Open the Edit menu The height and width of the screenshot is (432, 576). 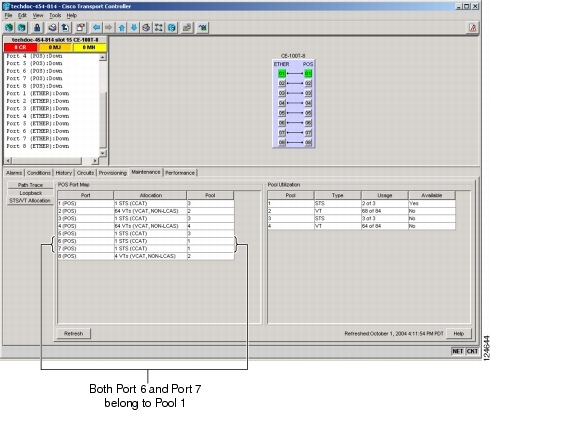[22, 15]
